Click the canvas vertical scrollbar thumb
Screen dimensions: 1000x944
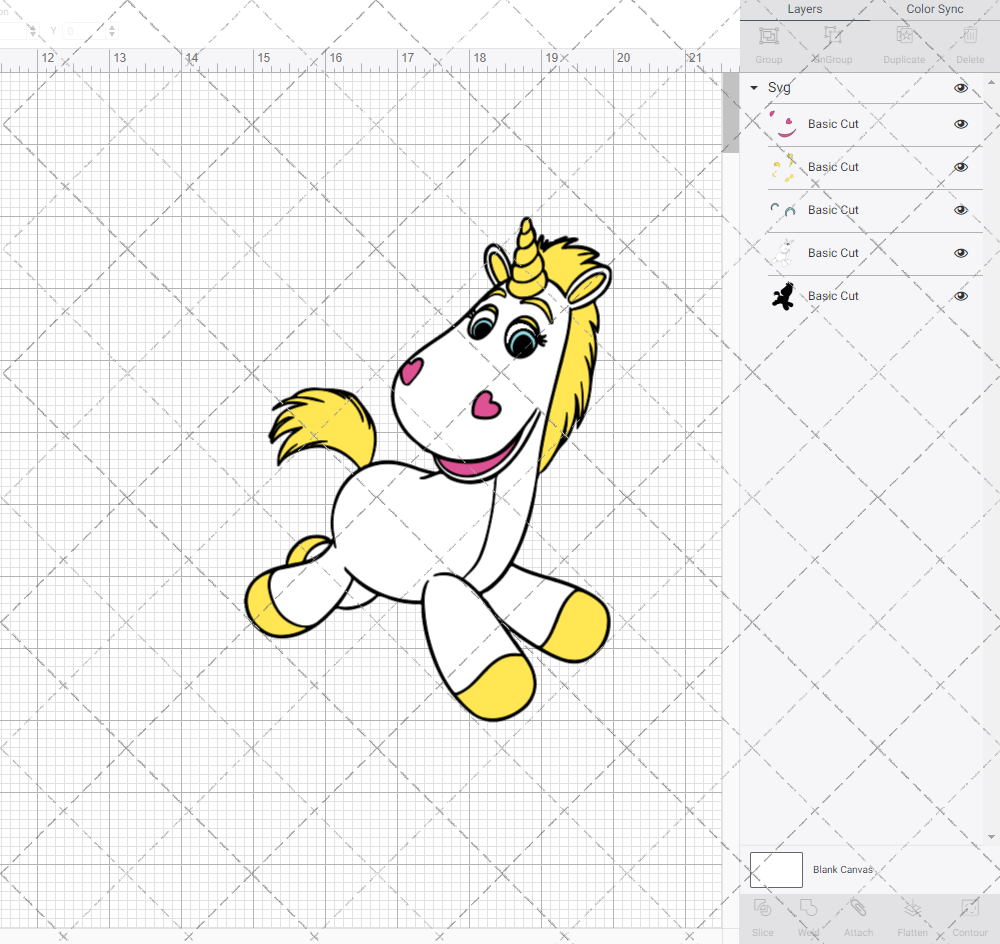coord(730,112)
